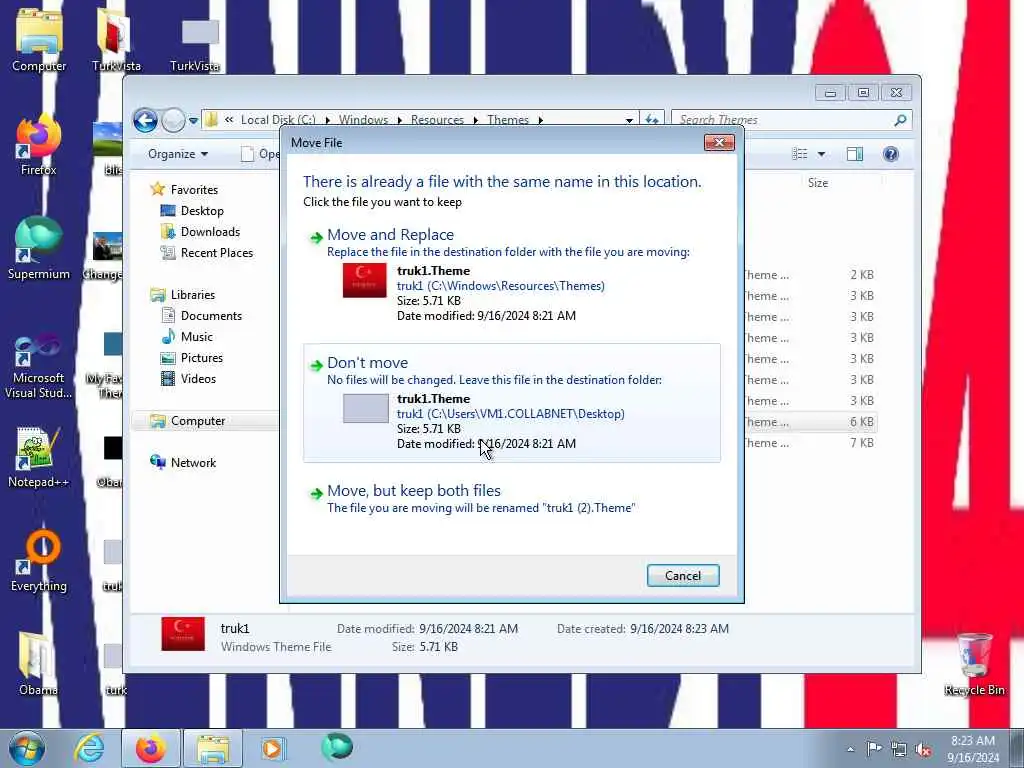Screen dimensions: 1024x768
Task: Open Downloads in Favorites
Action: (x=210, y=232)
